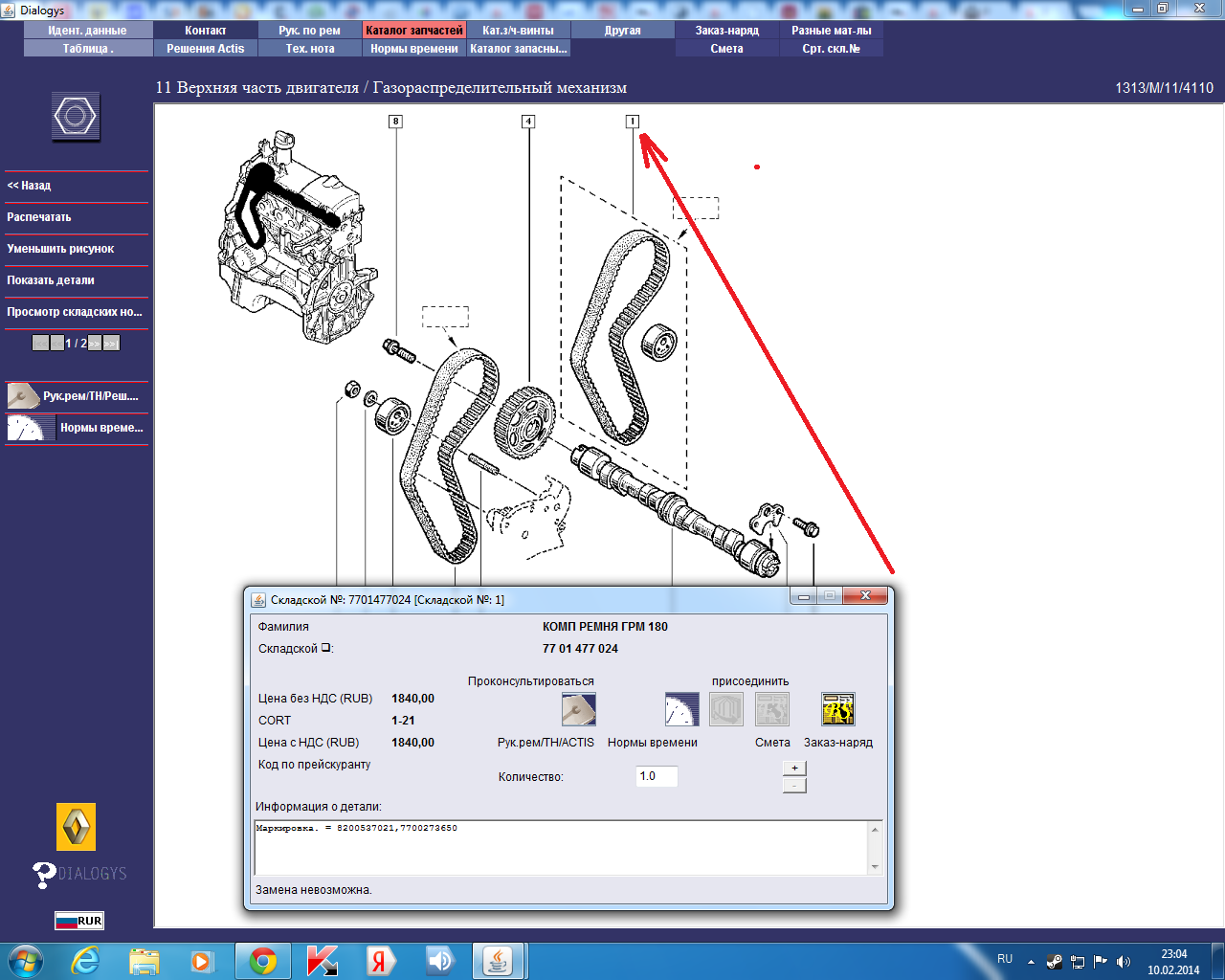The height and width of the screenshot is (980, 1225).
Task: Jump to last diagram page
Action: pyautogui.click(x=111, y=343)
